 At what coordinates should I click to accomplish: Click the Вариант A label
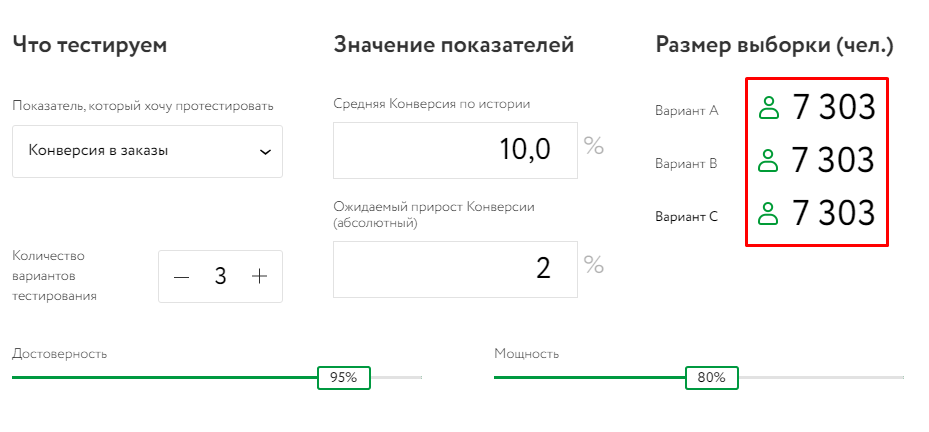(686, 111)
